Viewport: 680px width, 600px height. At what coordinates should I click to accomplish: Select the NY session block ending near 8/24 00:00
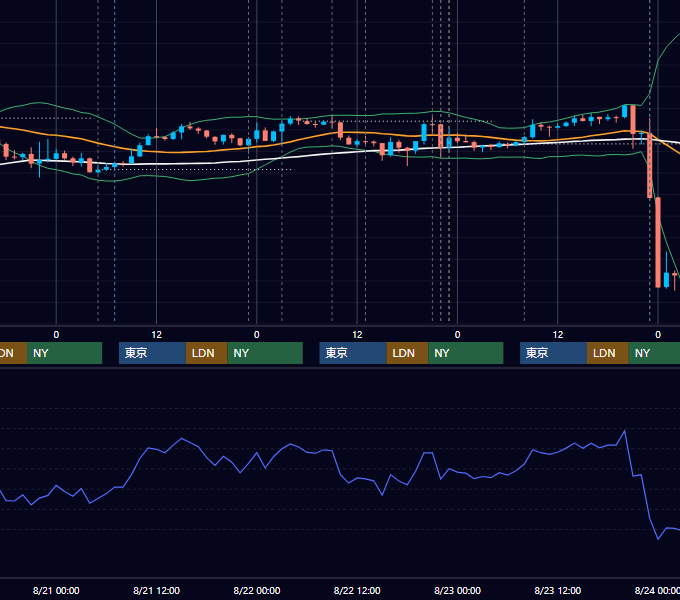(654, 353)
